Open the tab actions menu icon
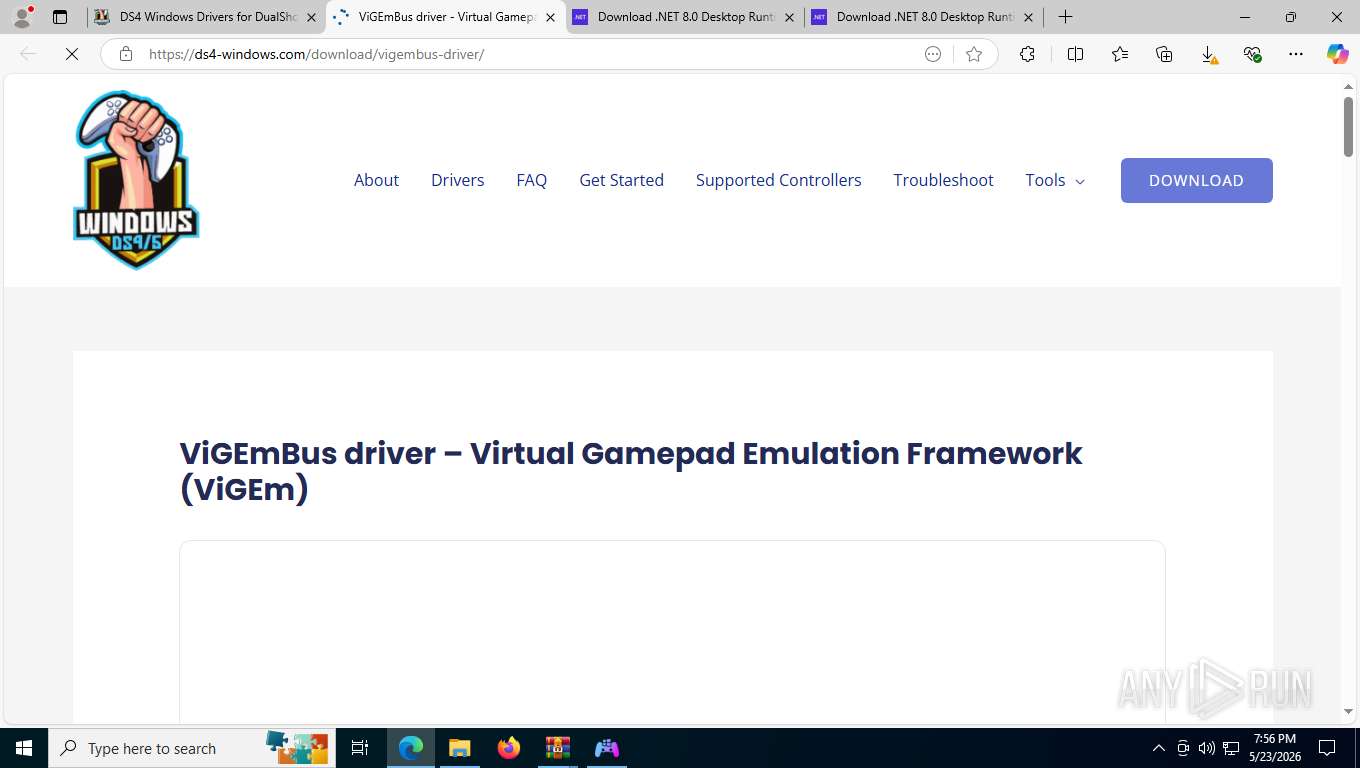Viewport: 1360px width, 768px height. [x=60, y=17]
